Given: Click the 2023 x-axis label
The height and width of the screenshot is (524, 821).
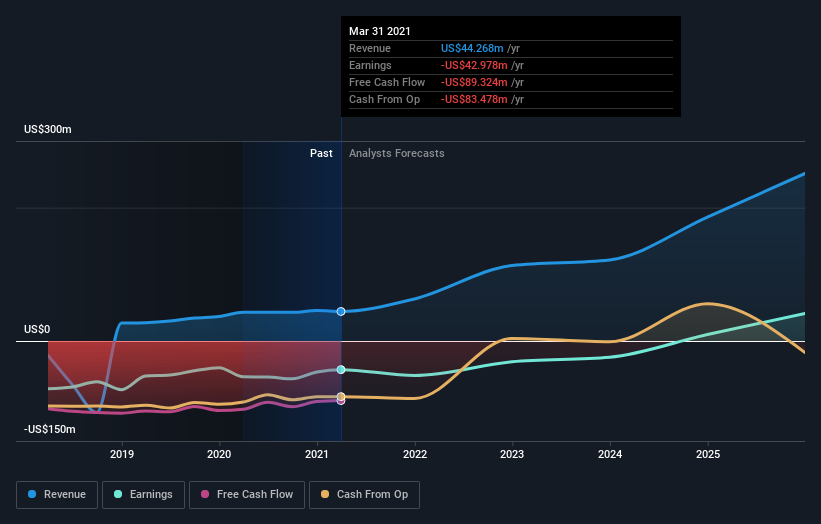Looking at the screenshot, I should [x=512, y=454].
